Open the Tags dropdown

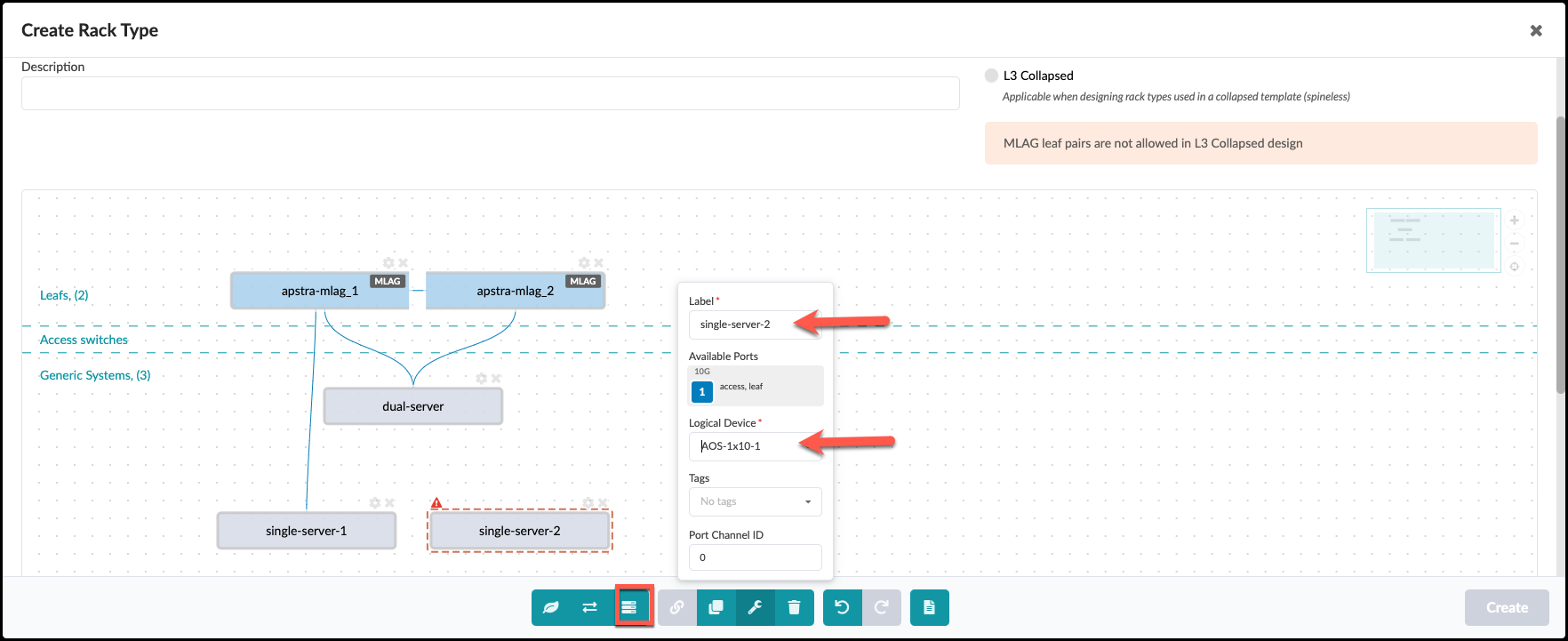pyautogui.click(x=755, y=501)
